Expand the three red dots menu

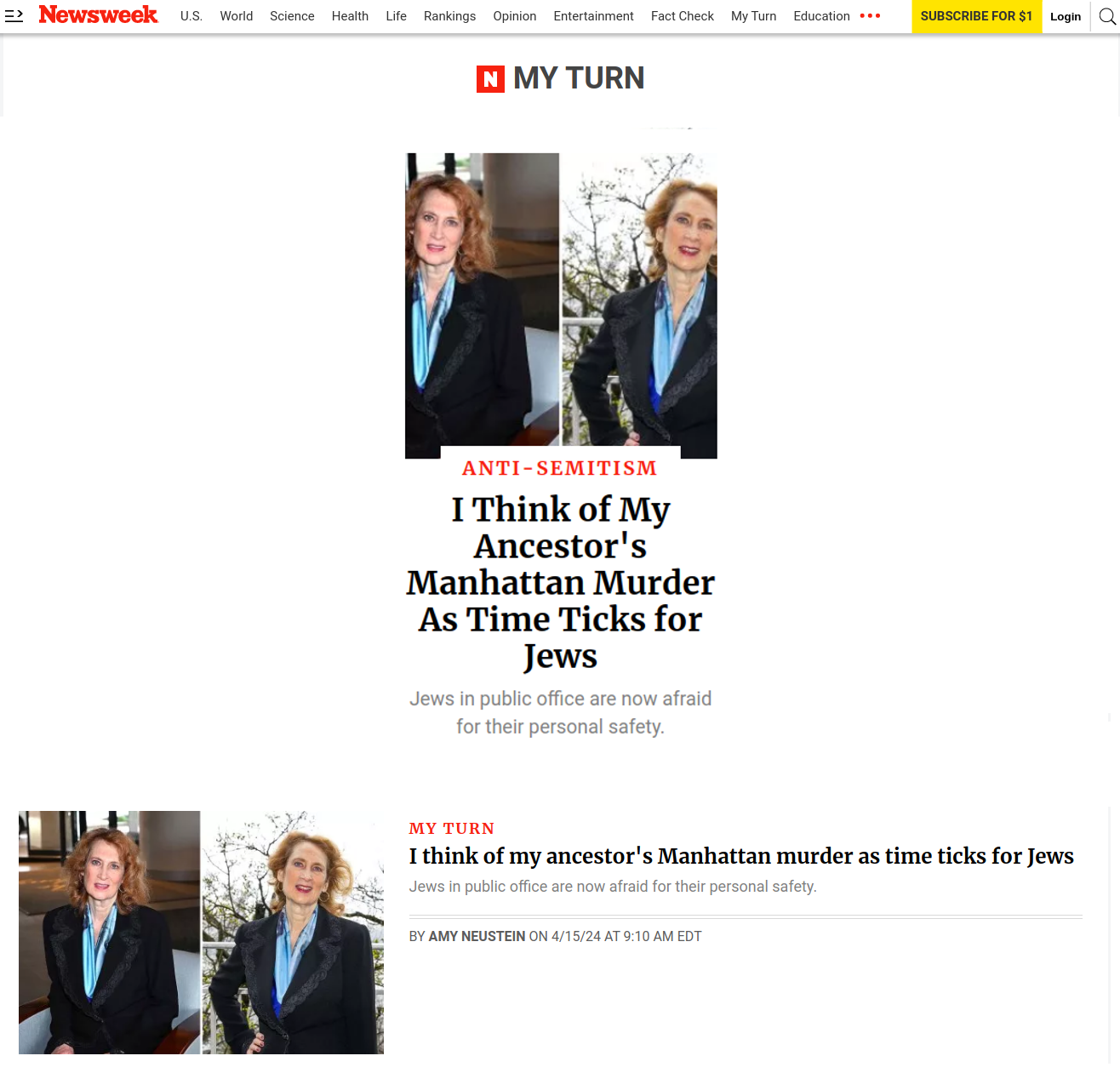[x=870, y=16]
